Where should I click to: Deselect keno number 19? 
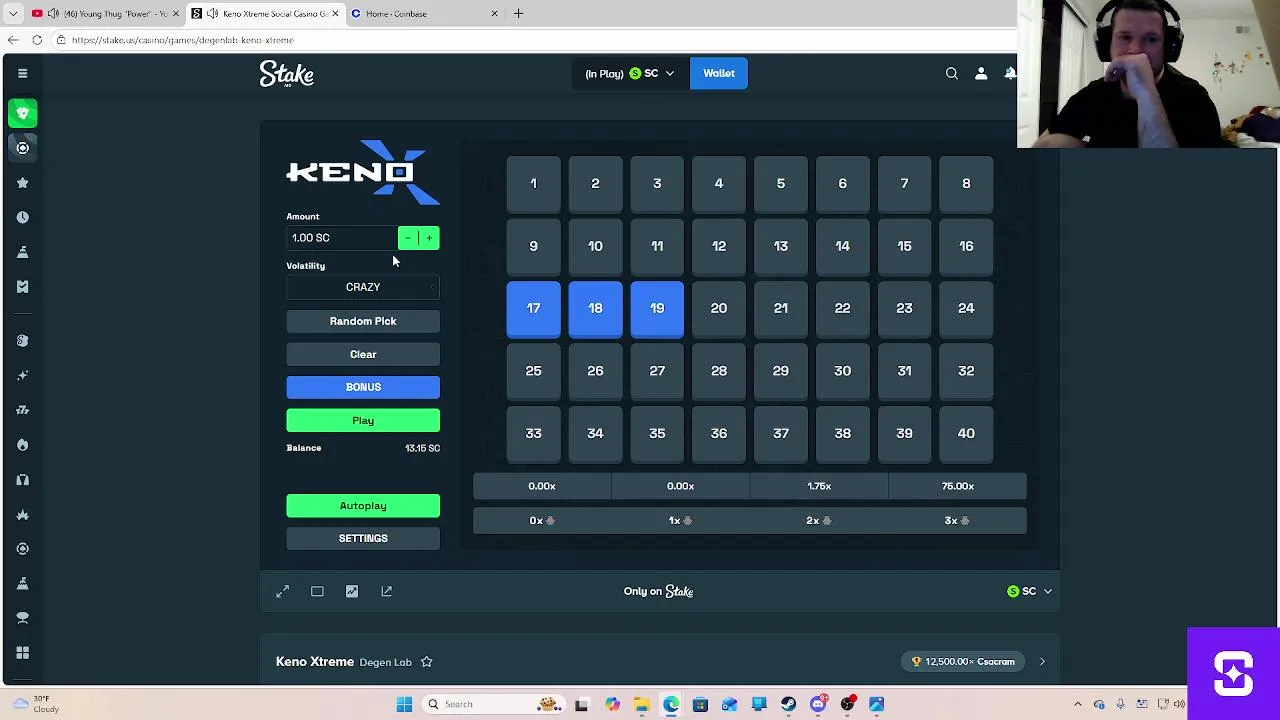657,308
